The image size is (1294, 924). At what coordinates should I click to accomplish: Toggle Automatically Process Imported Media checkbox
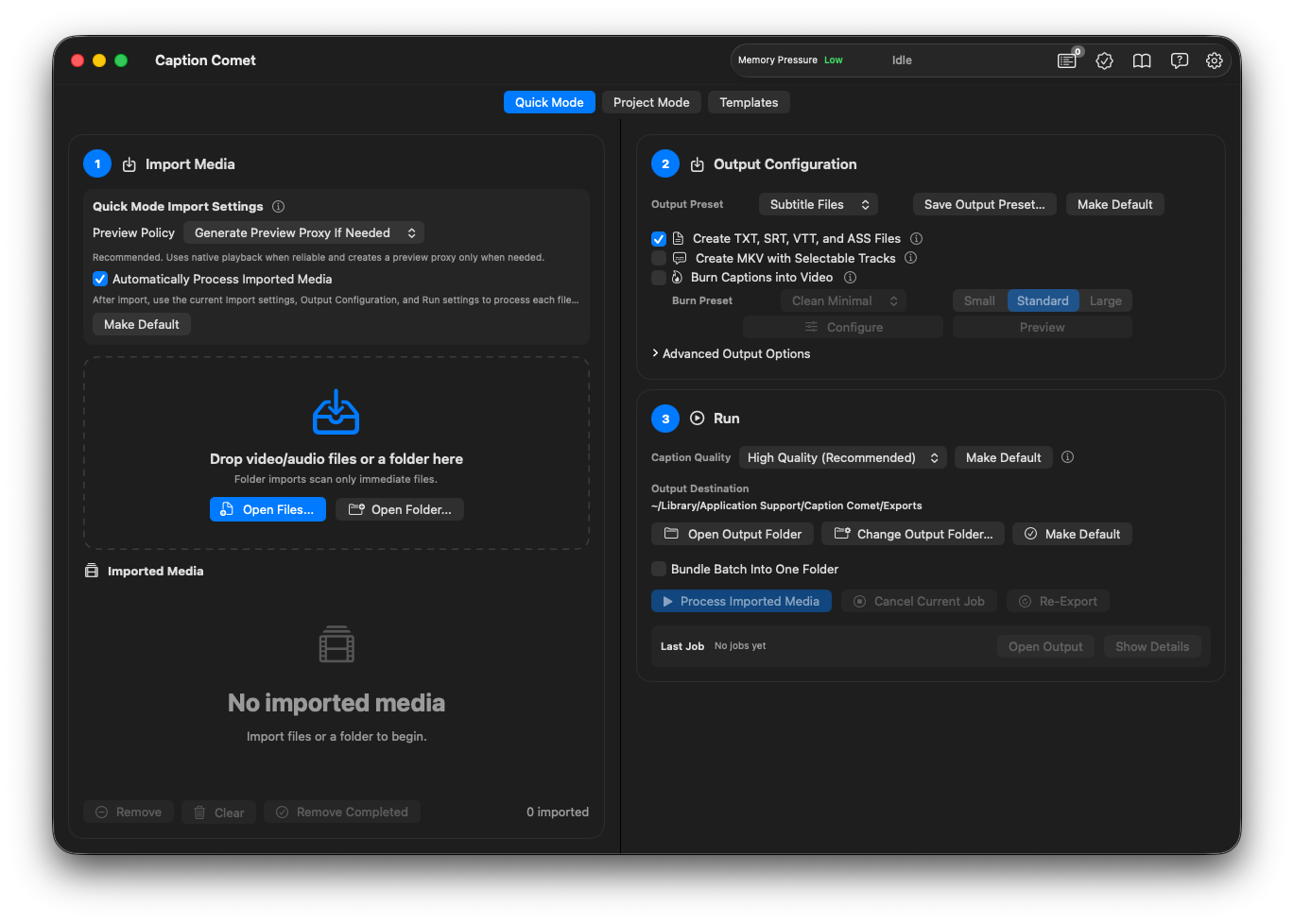(100, 279)
